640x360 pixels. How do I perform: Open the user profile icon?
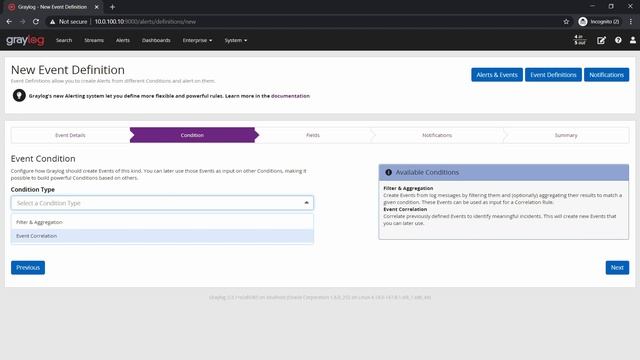click(633, 40)
